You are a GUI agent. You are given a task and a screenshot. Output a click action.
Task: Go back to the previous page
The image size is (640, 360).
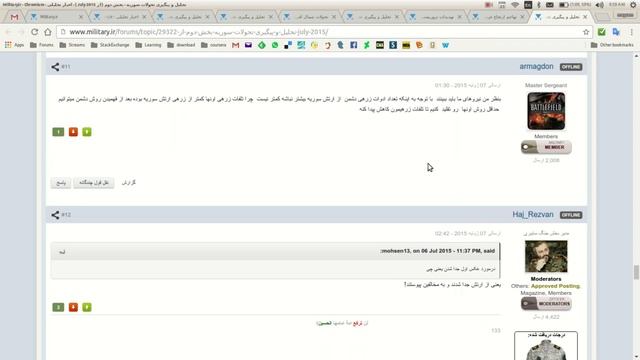(x=8, y=32)
